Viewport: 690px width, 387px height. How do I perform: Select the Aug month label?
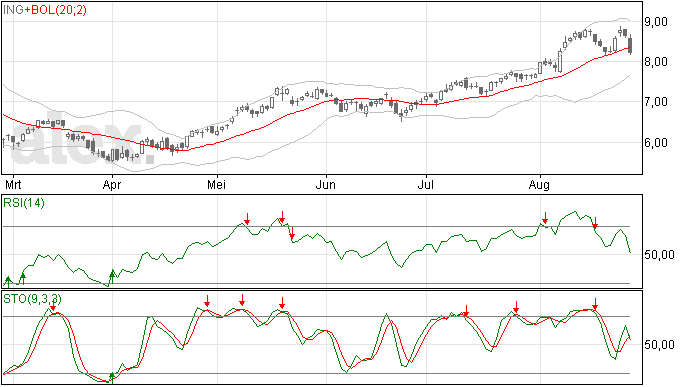click(539, 184)
